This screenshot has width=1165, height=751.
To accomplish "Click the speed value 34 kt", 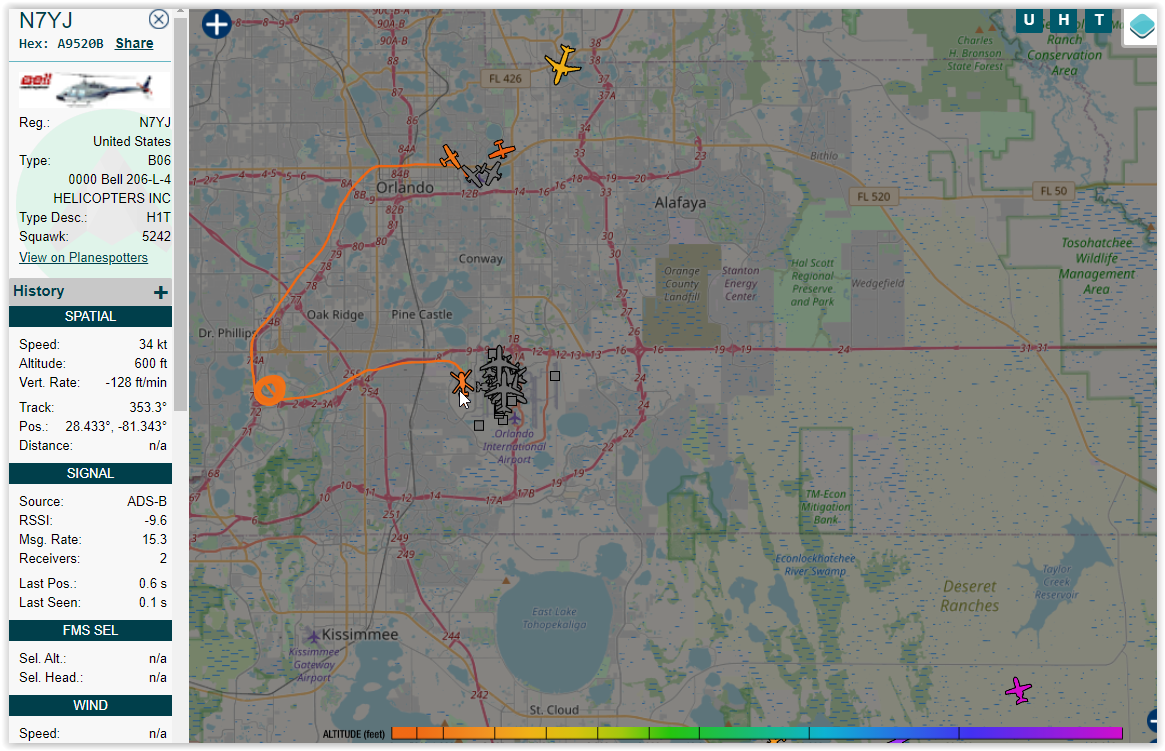I will [x=153, y=345].
